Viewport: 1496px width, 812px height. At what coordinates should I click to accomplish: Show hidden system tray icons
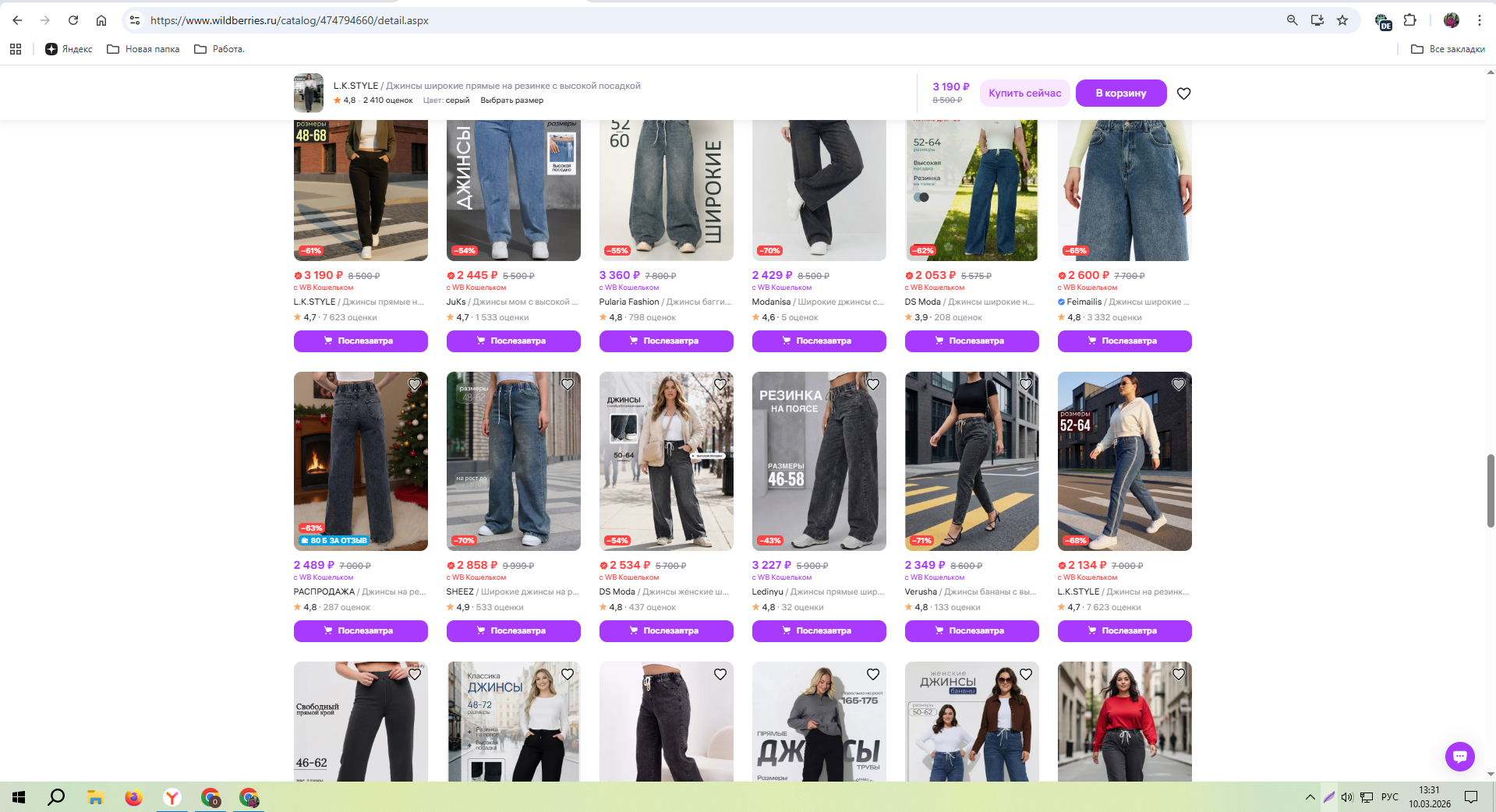(x=1310, y=797)
